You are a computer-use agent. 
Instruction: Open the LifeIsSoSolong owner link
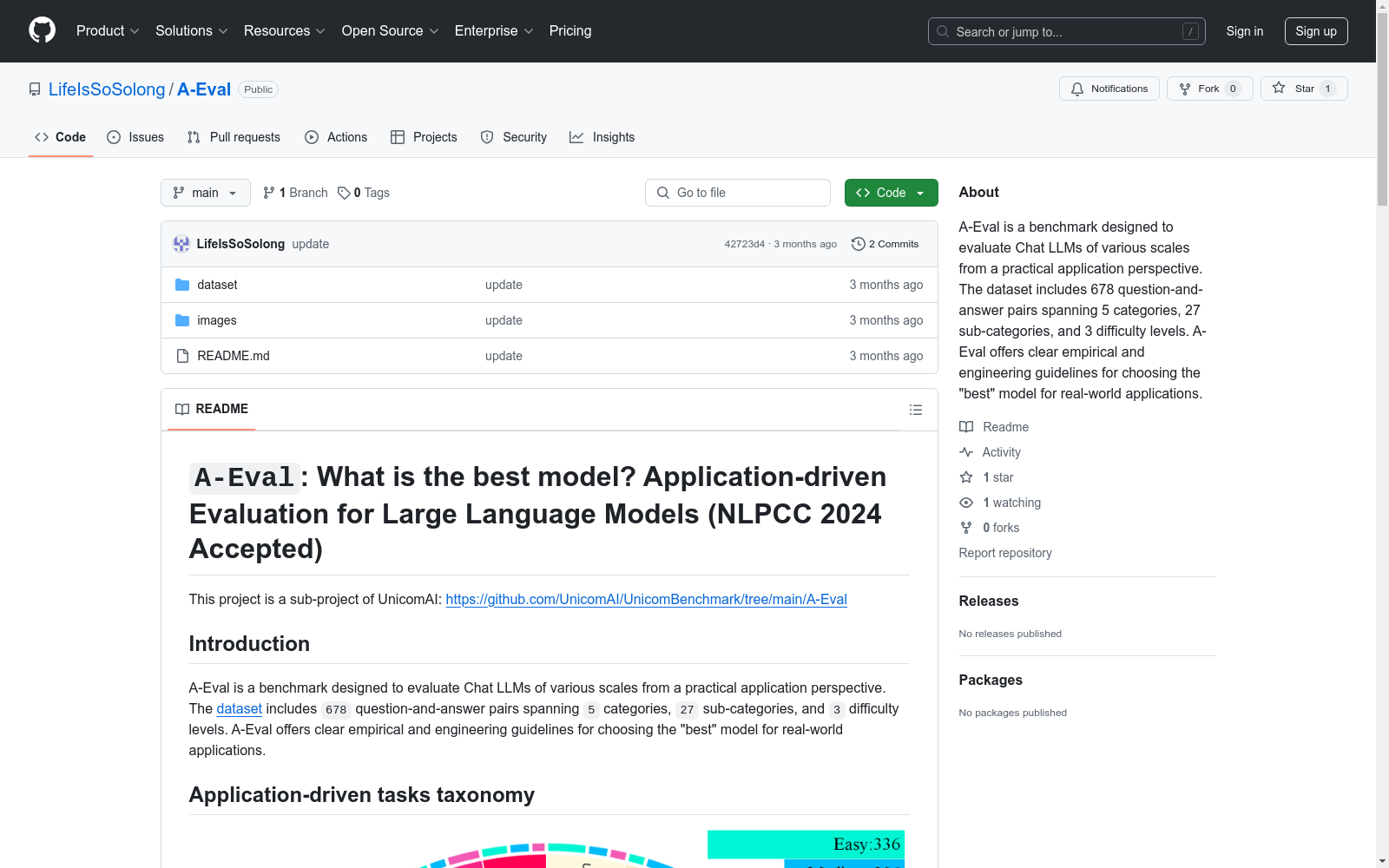tap(107, 89)
